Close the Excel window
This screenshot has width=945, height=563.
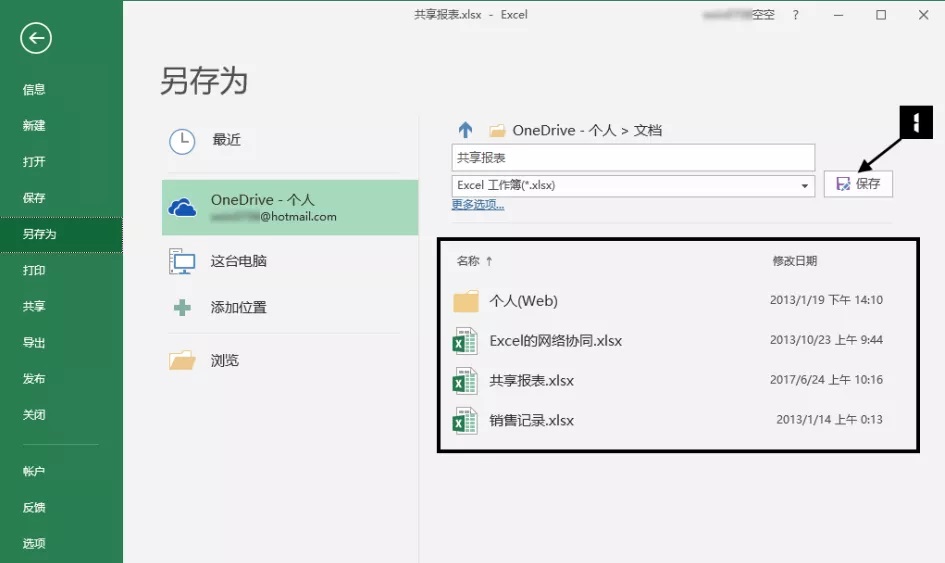pos(923,15)
